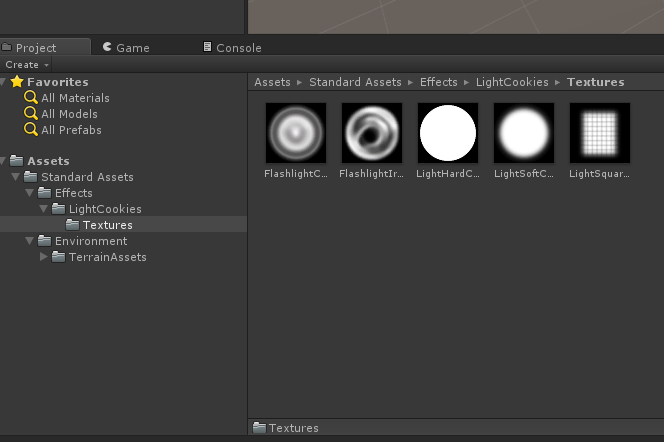This screenshot has width=664, height=442.
Task: Go to Assets in breadcrumb path
Action: pos(272,82)
